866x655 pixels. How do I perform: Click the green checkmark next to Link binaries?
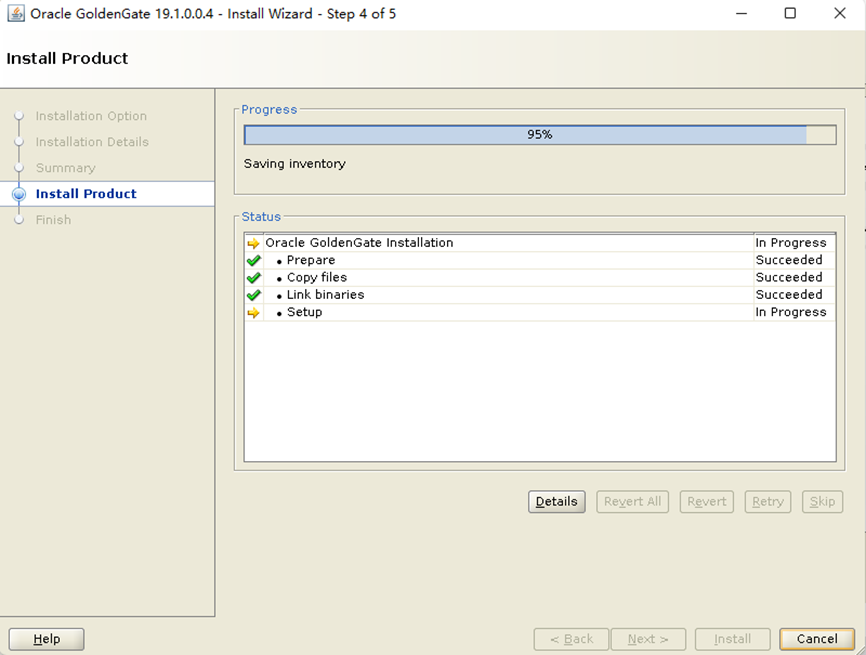(254, 295)
